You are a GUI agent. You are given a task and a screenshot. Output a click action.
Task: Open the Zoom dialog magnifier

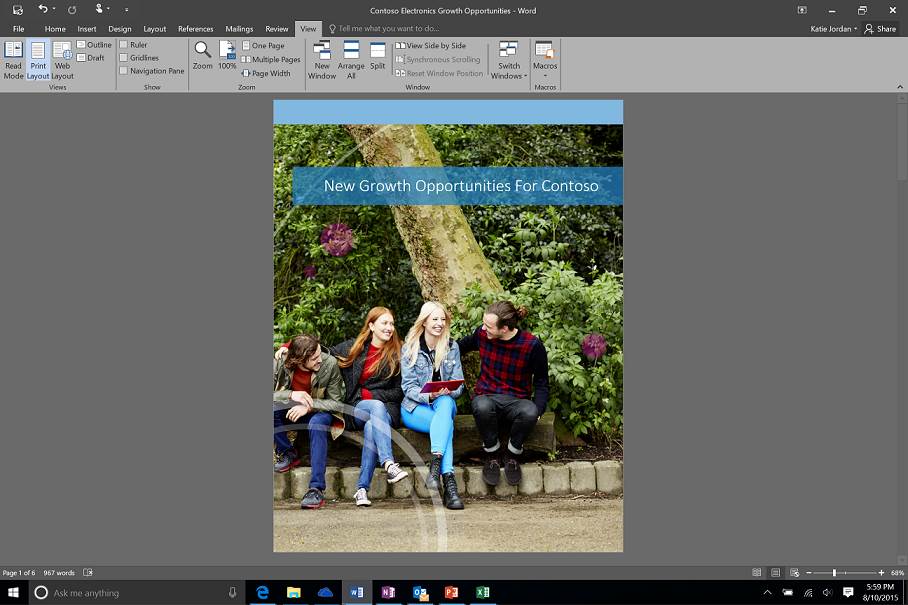203,56
